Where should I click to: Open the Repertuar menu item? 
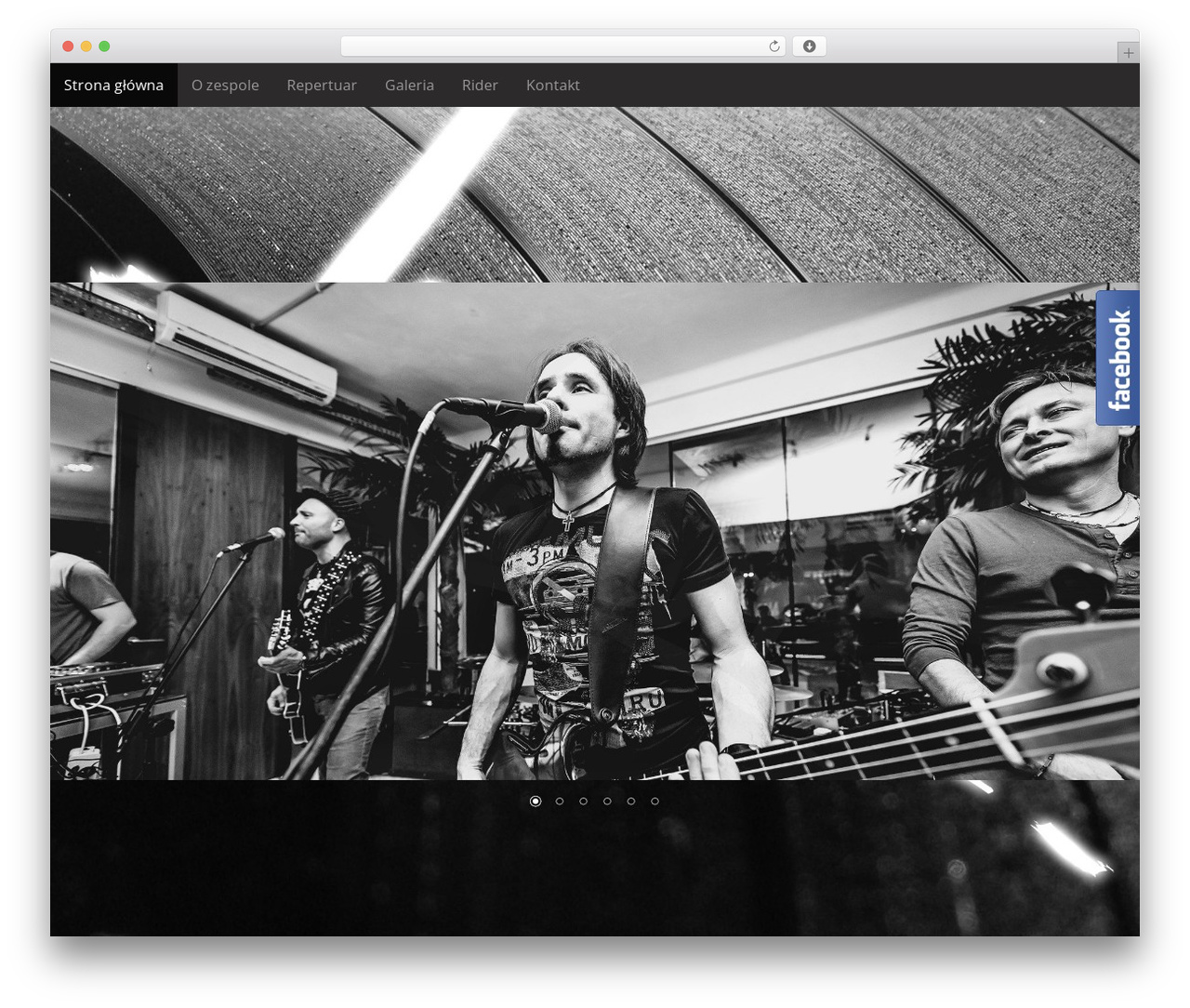tap(322, 85)
